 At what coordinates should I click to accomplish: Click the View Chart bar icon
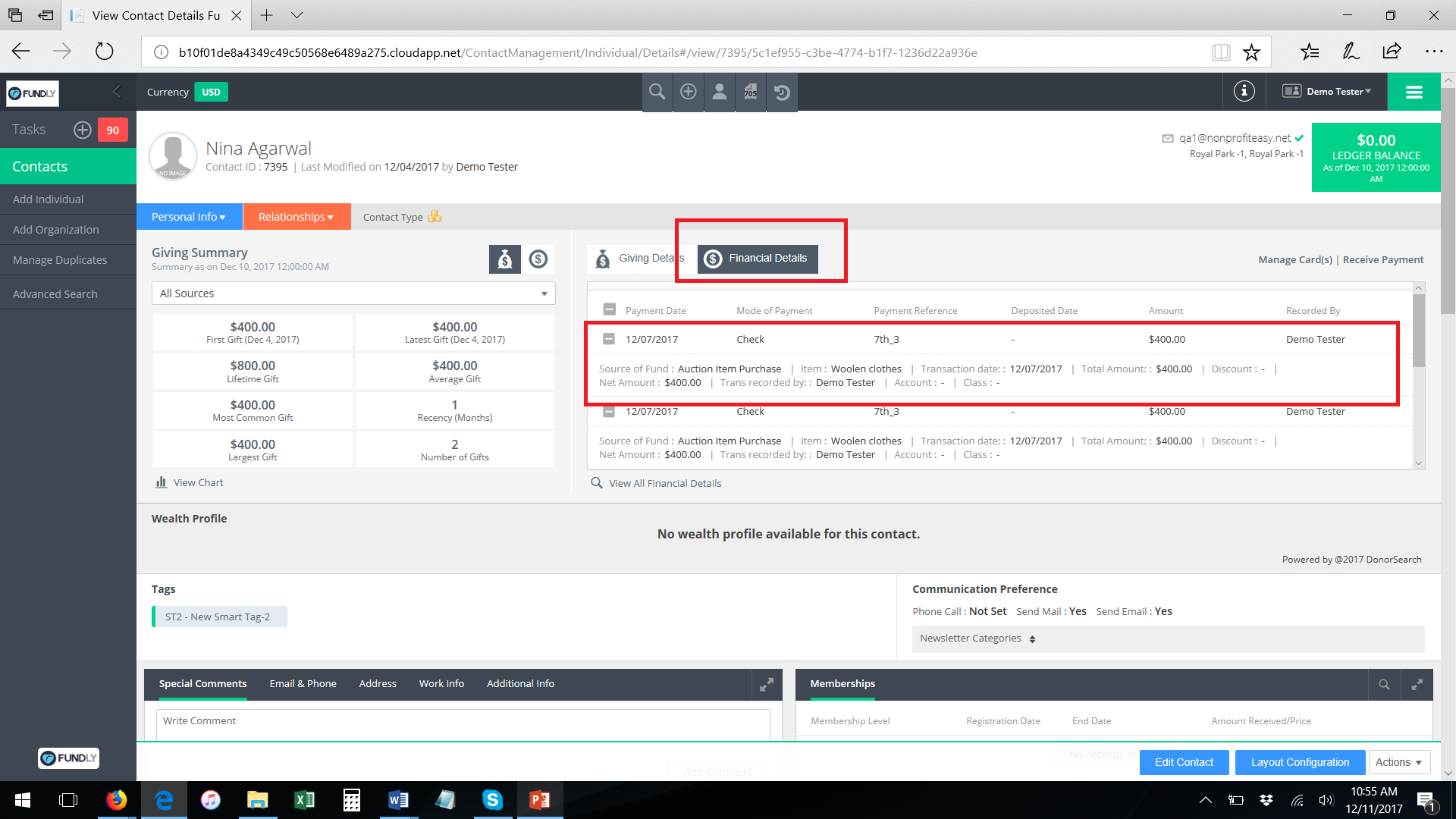(161, 482)
